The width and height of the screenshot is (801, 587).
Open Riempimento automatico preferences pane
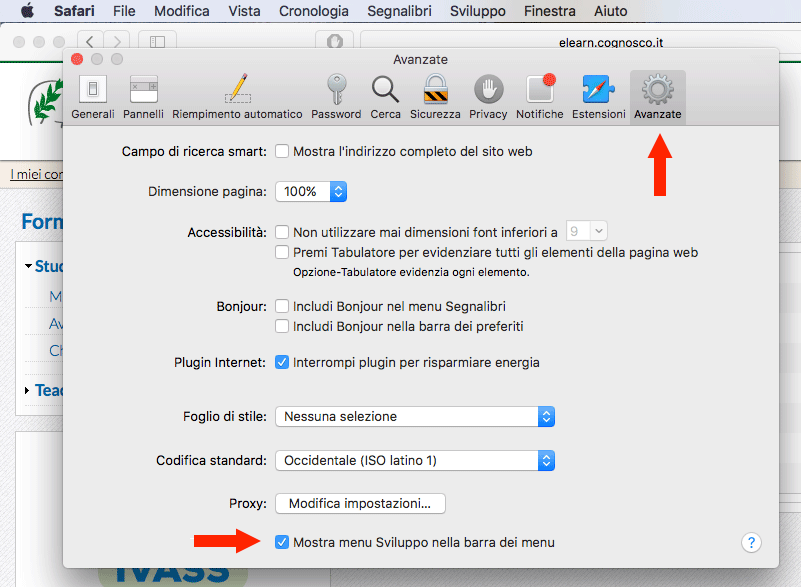coord(237,97)
